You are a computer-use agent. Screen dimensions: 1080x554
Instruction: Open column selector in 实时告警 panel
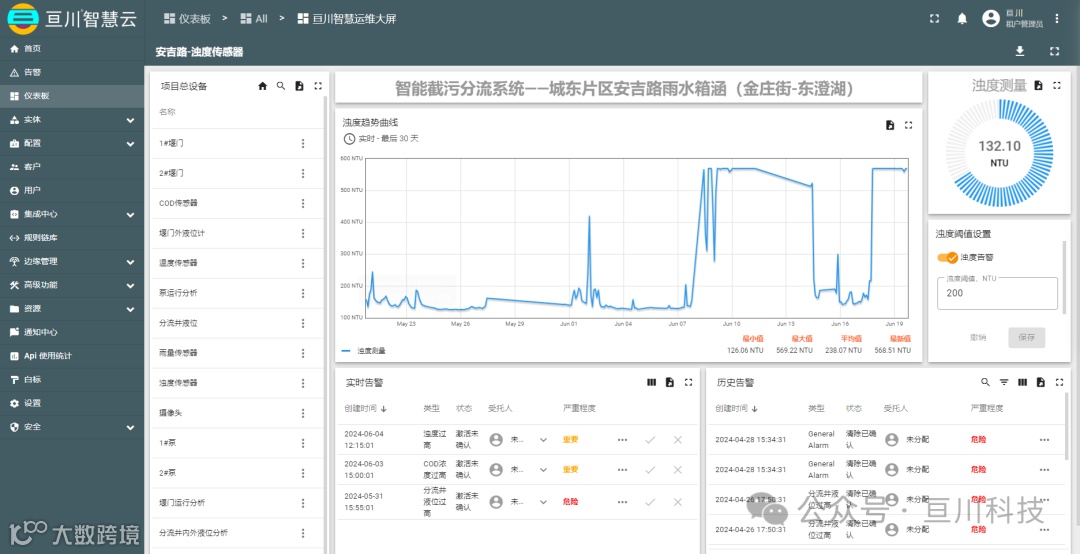(x=651, y=382)
